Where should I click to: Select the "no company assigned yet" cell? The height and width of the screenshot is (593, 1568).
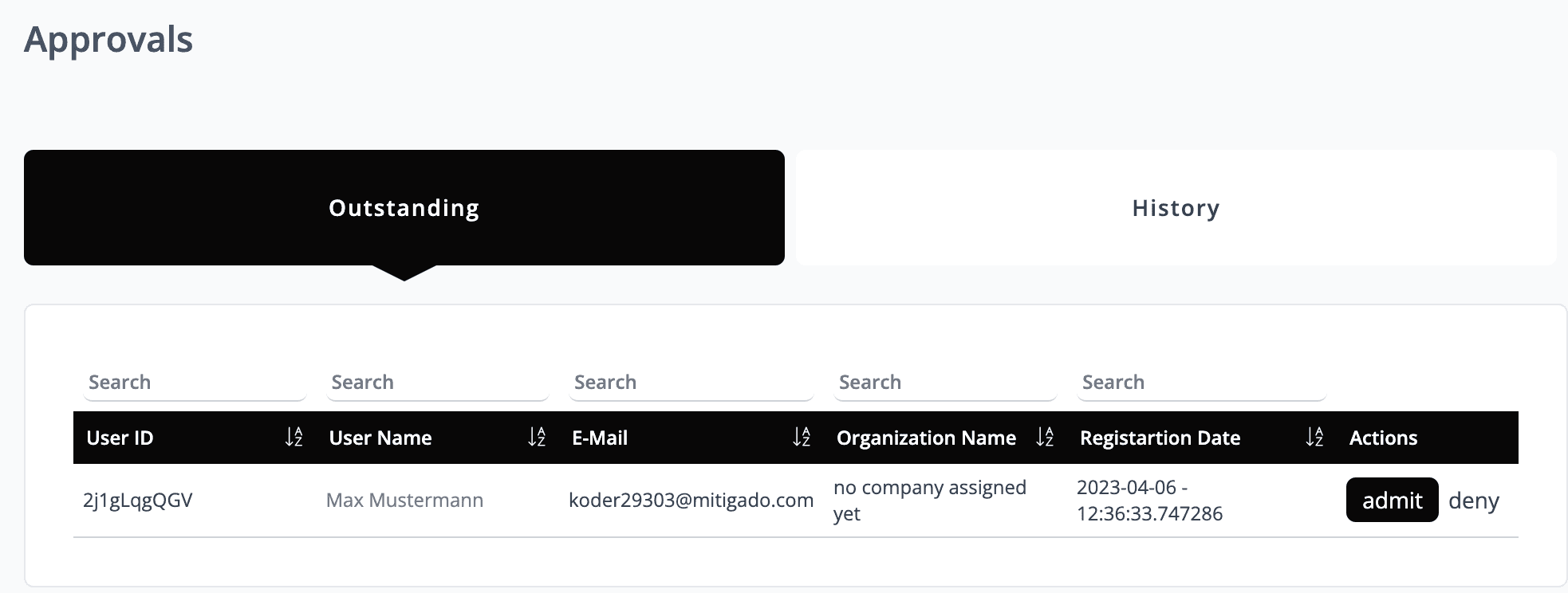point(929,501)
